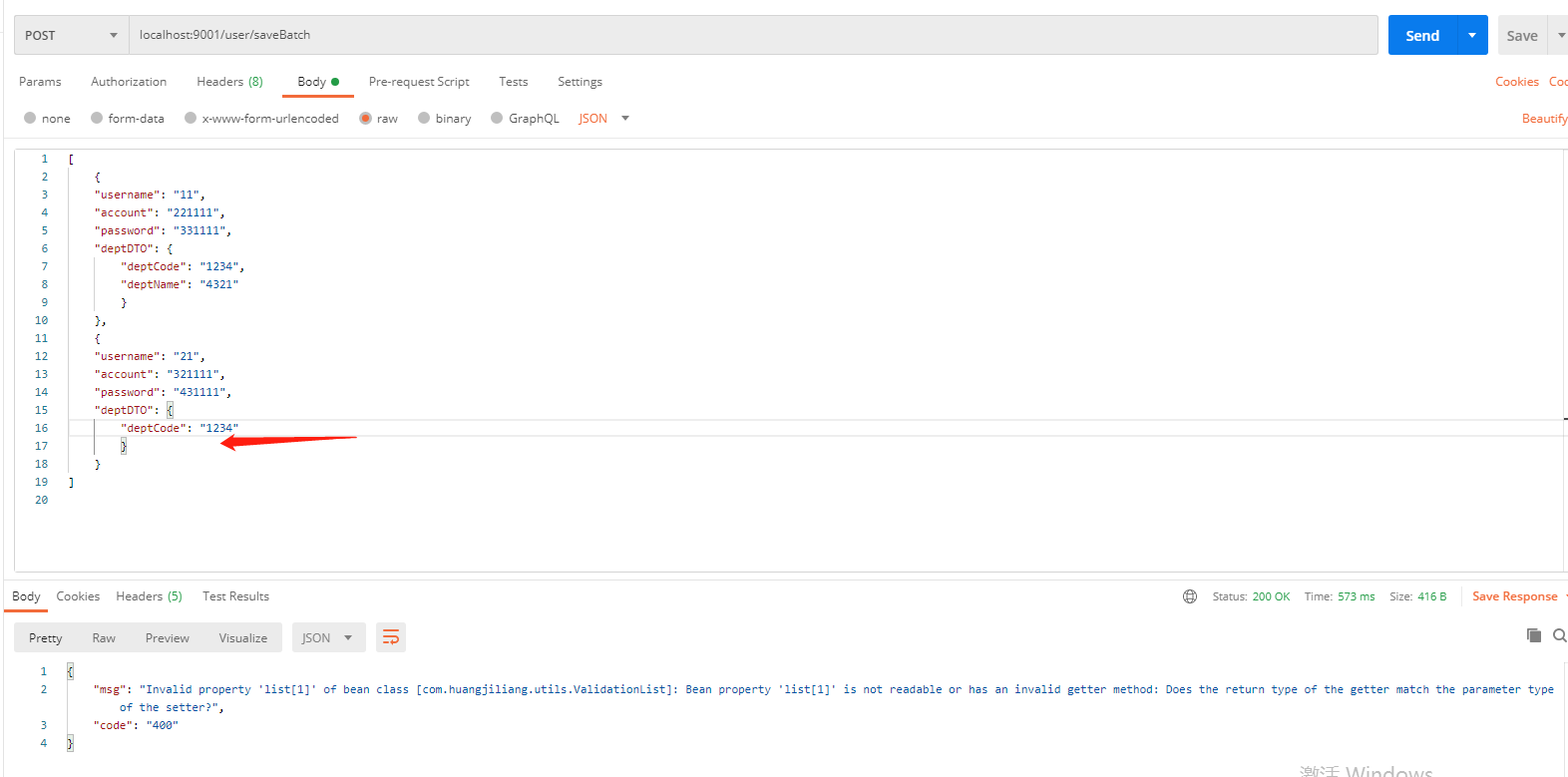Switch to the Authorization tab
This screenshot has height=777, width=1568.
pos(129,82)
